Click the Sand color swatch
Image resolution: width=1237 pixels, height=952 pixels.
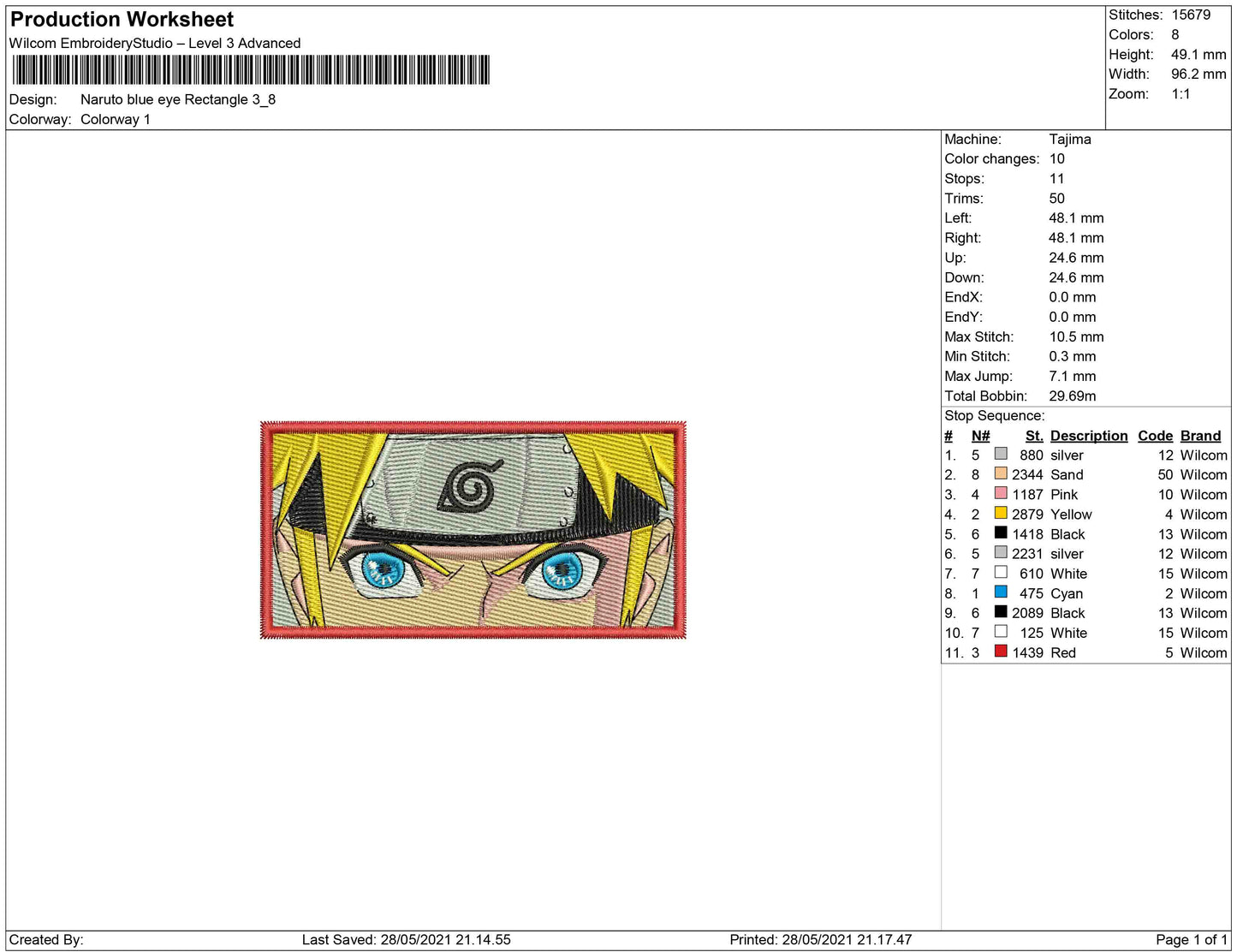click(1001, 473)
